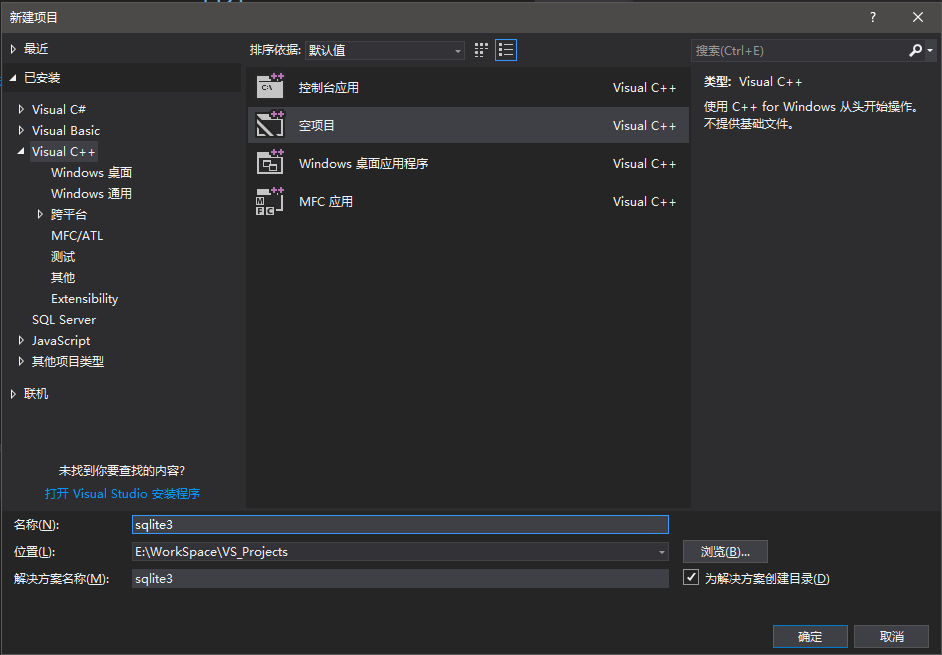
Task: Pick the MFC 应用 template icon
Action: click(270, 201)
